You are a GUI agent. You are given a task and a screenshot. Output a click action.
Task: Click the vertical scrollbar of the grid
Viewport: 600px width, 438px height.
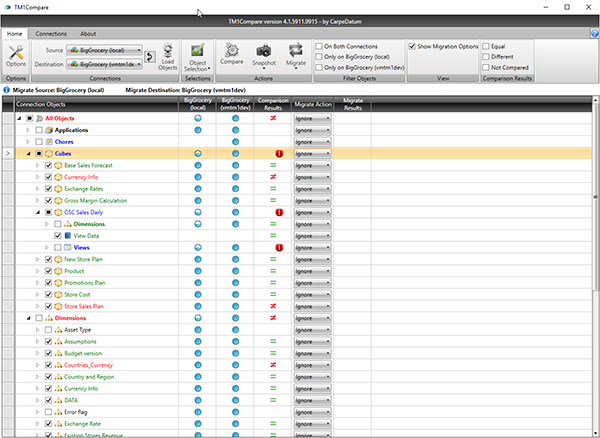(595, 197)
